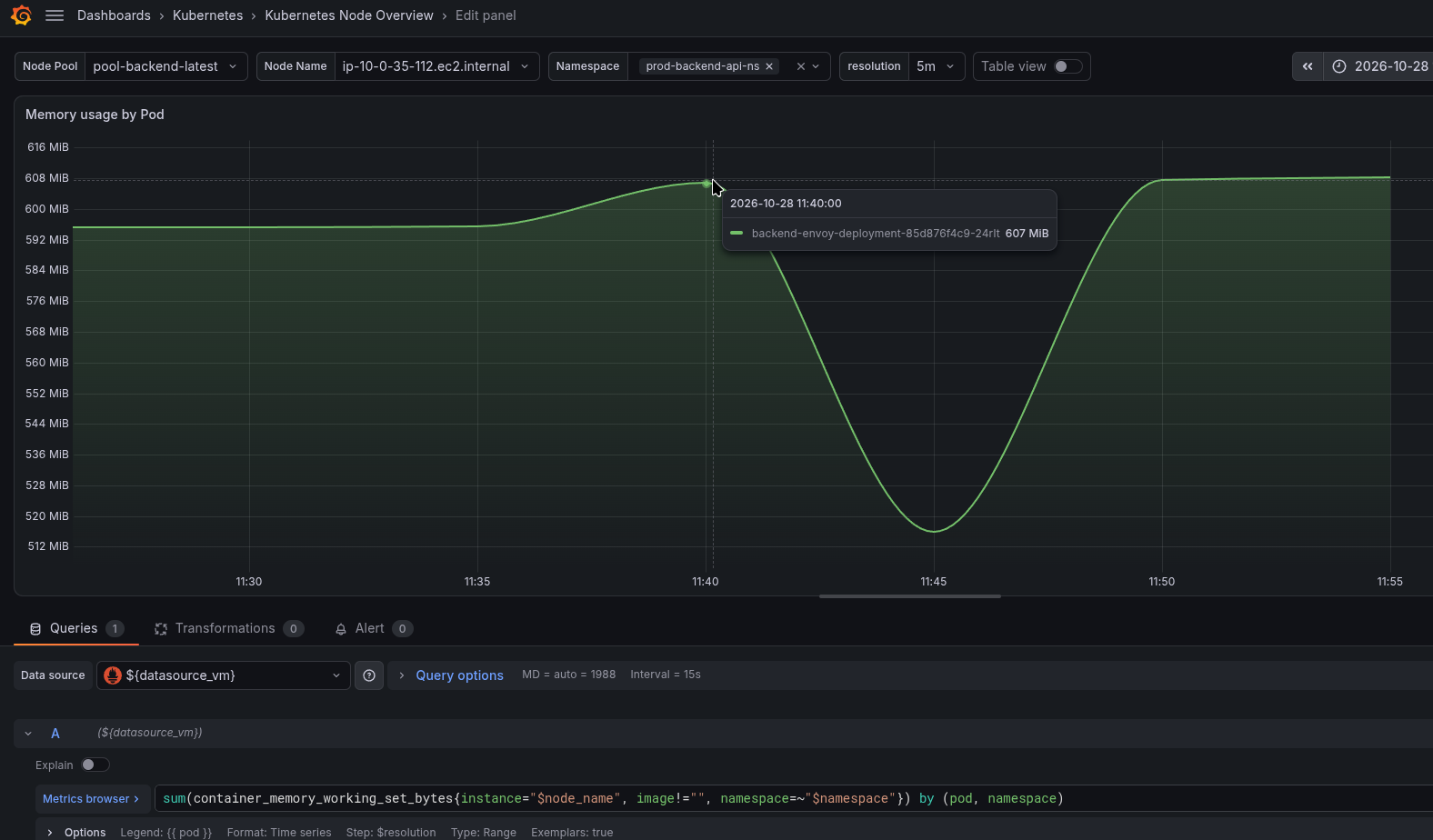Open the resolution 5m dropdown
1433x840 pixels.
tap(937, 66)
